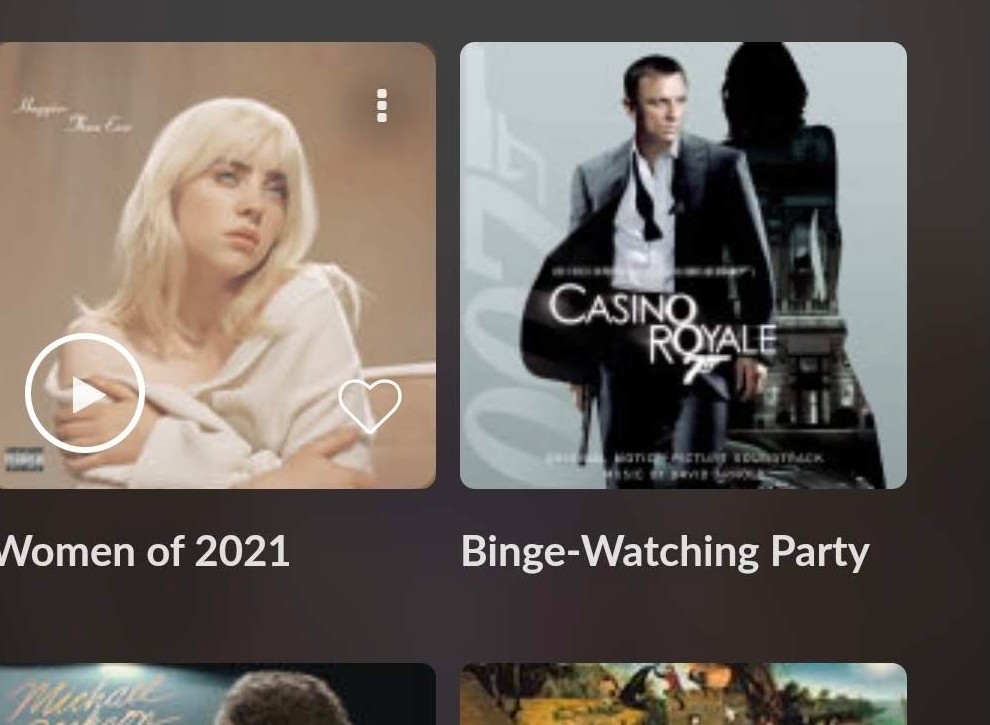Open the Casino Royale soundtrack cover
This screenshot has width=990, height=725.
[x=683, y=265]
